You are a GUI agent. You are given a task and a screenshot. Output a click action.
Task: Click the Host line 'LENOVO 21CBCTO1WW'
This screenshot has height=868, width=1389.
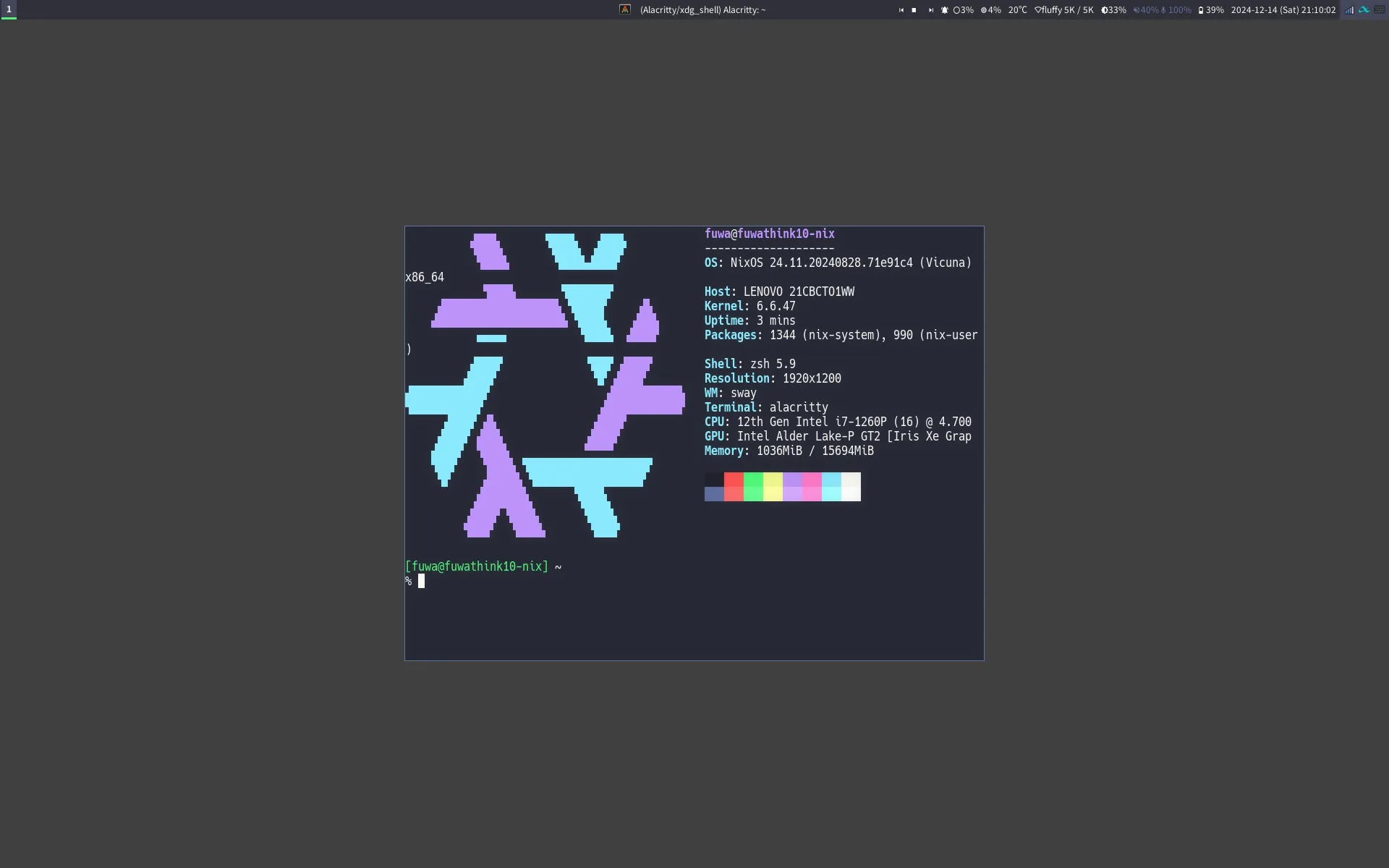pyautogui.click(x=779, y=292)
